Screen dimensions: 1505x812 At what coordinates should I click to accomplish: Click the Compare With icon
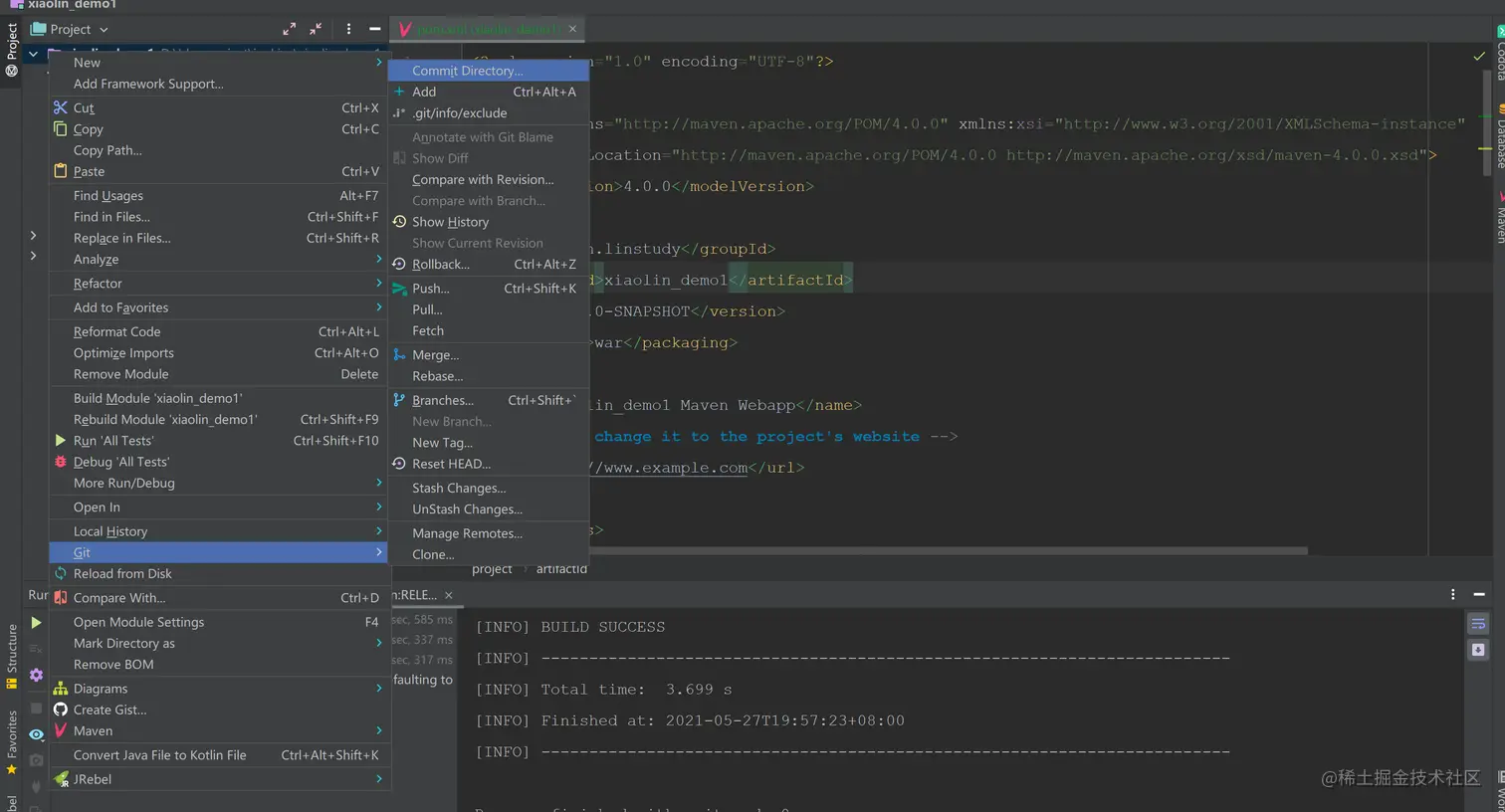click(61, 598)
